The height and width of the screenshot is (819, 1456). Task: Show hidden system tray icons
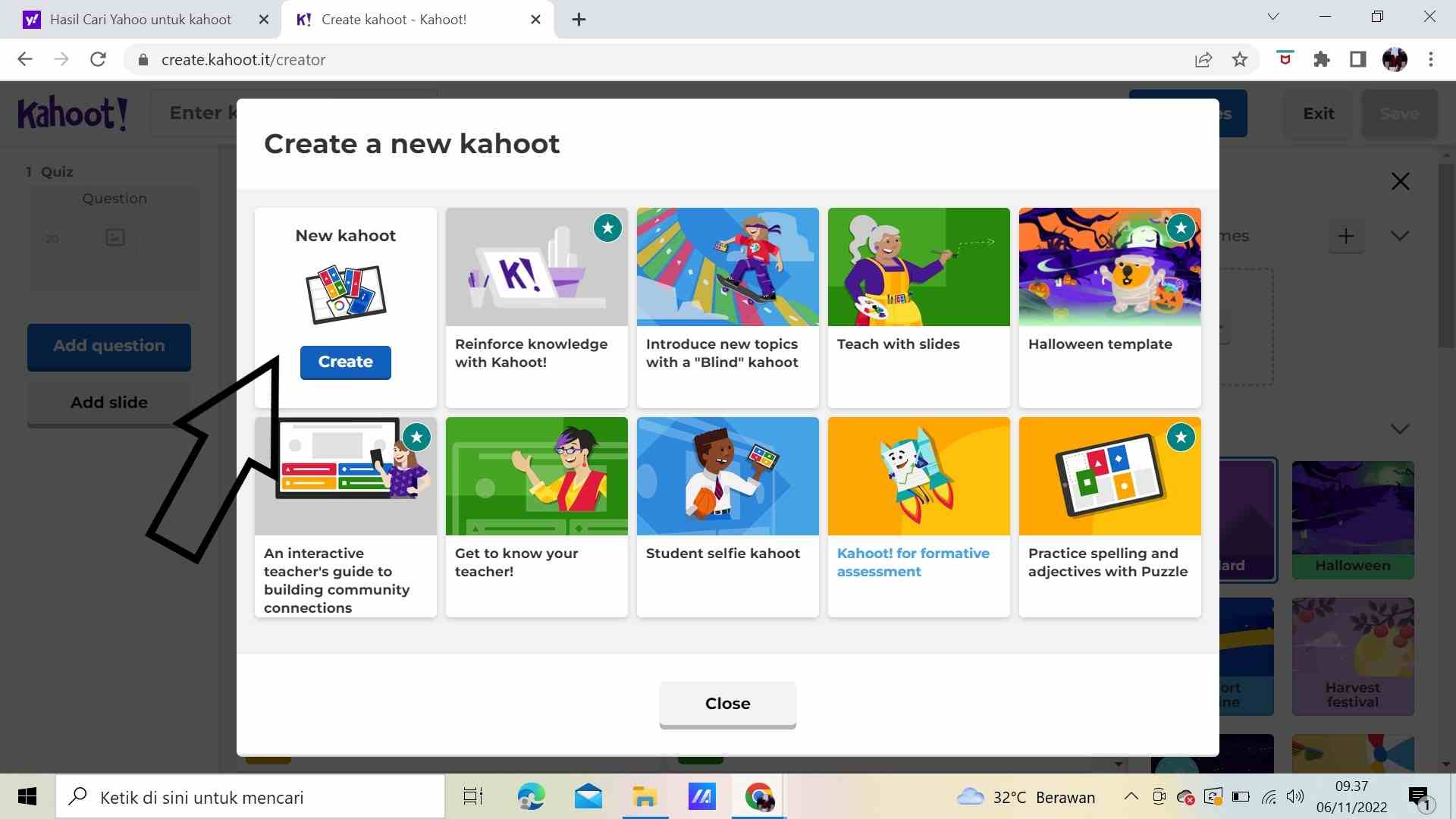pyautogui.click(x=1131, y=796)
